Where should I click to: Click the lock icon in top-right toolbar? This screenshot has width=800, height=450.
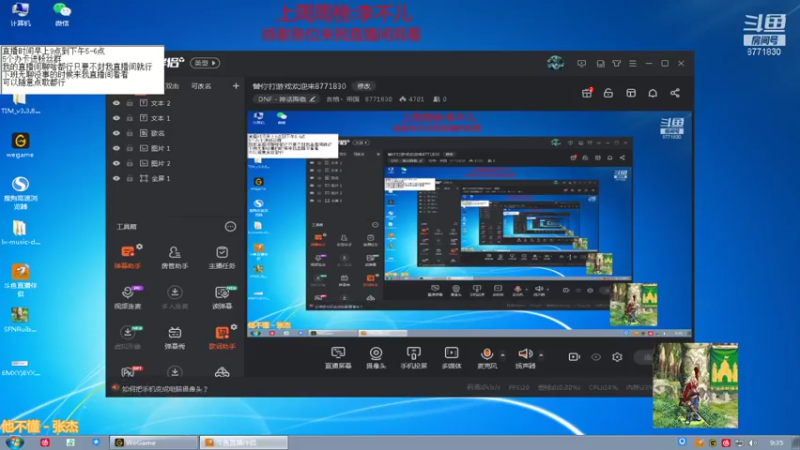608,93
